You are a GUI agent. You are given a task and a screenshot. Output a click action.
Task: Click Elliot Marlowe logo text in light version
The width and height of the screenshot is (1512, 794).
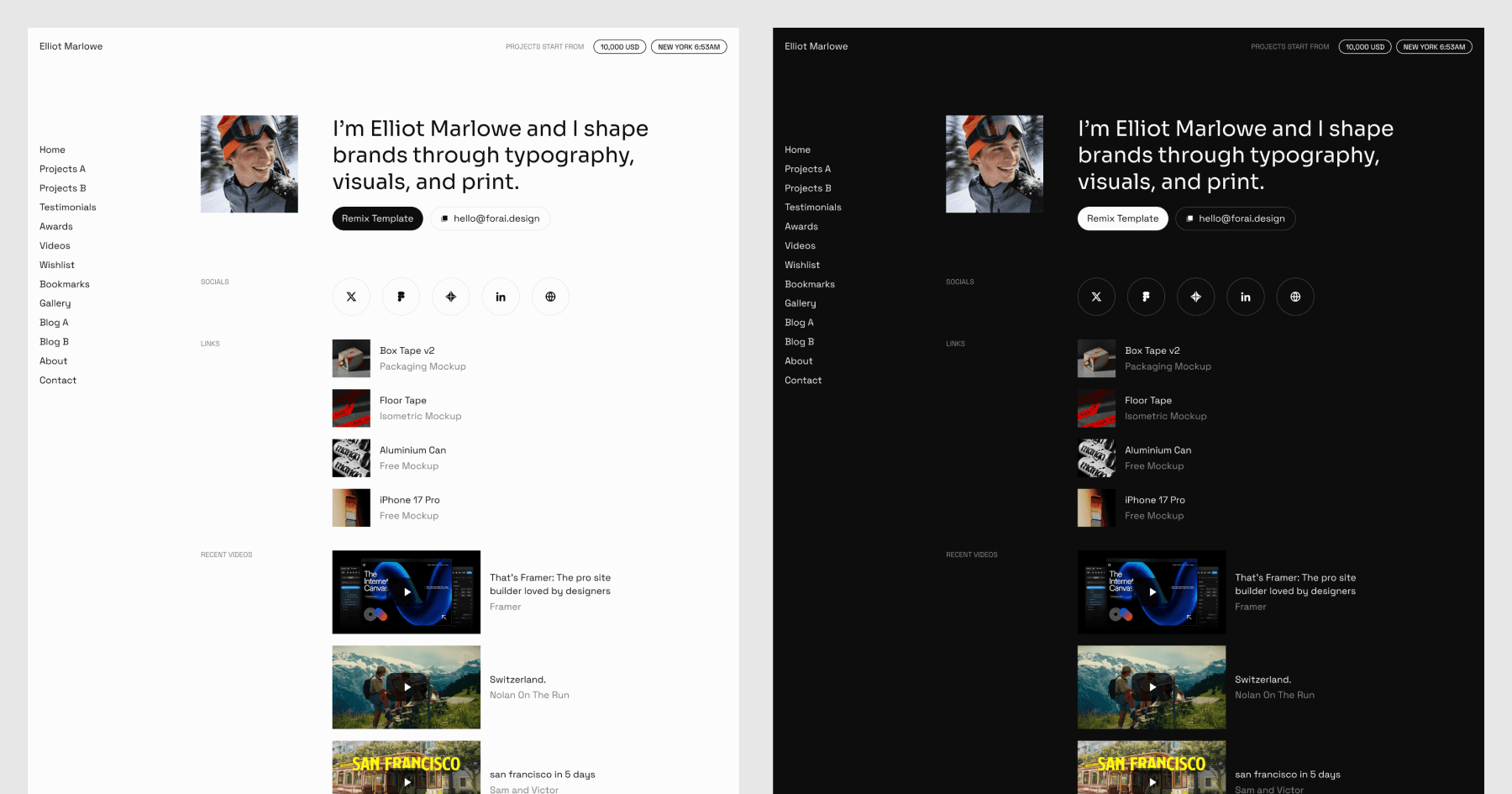tap(71, 46)
